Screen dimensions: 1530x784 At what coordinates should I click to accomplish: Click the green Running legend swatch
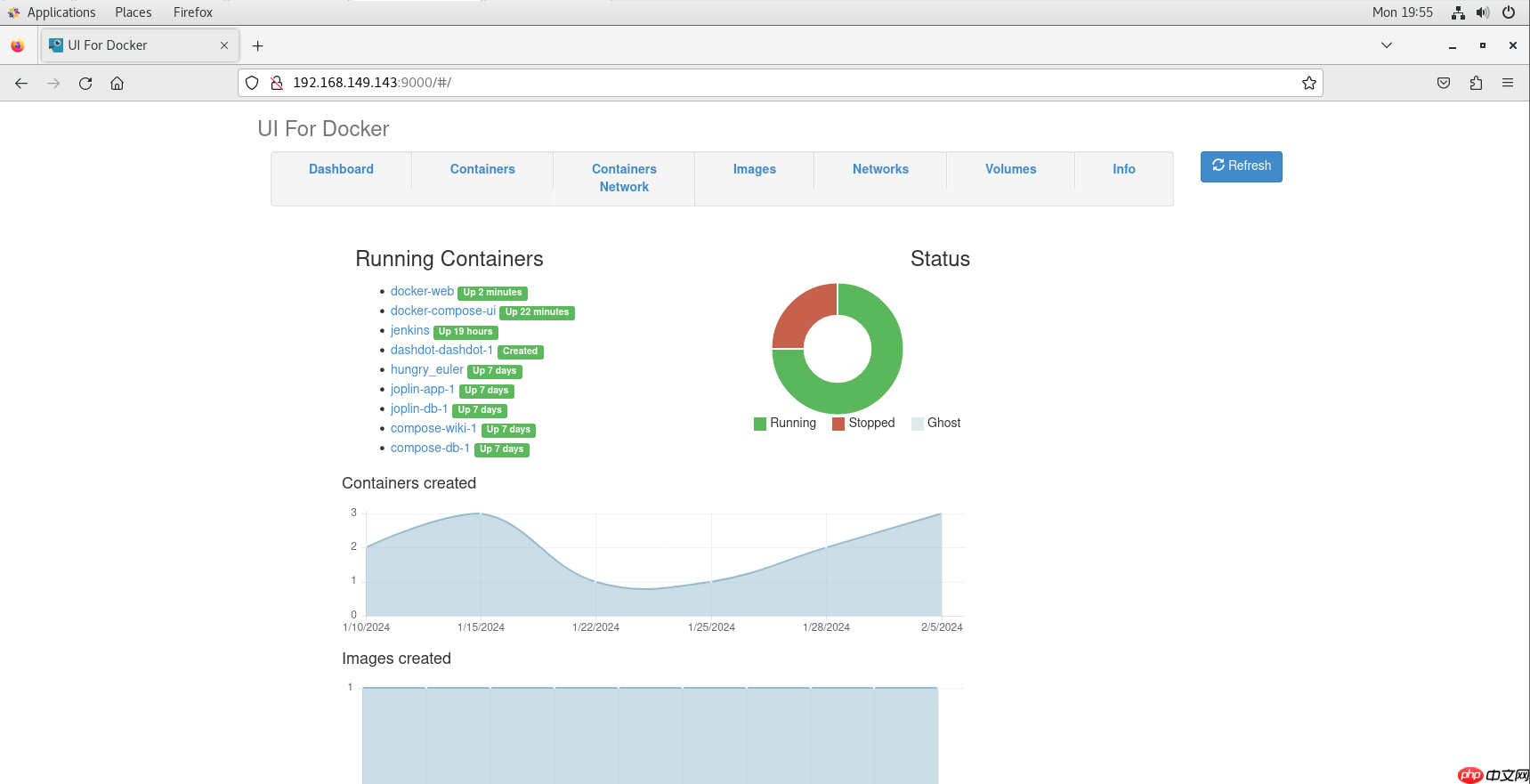pyautogui.click(x=760, y=424)
